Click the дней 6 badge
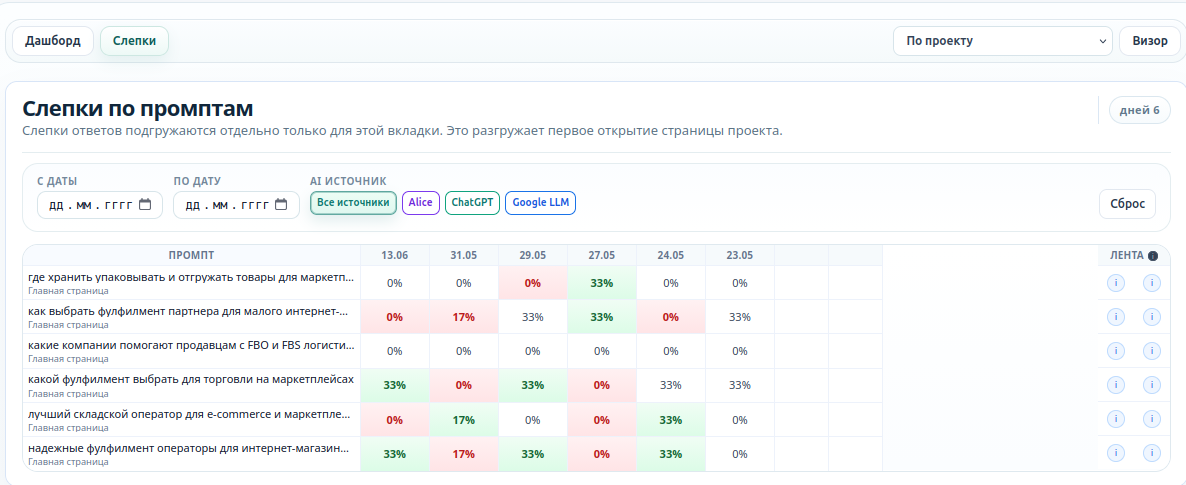The image size is (1186, 485). (x=1140, y=110)
